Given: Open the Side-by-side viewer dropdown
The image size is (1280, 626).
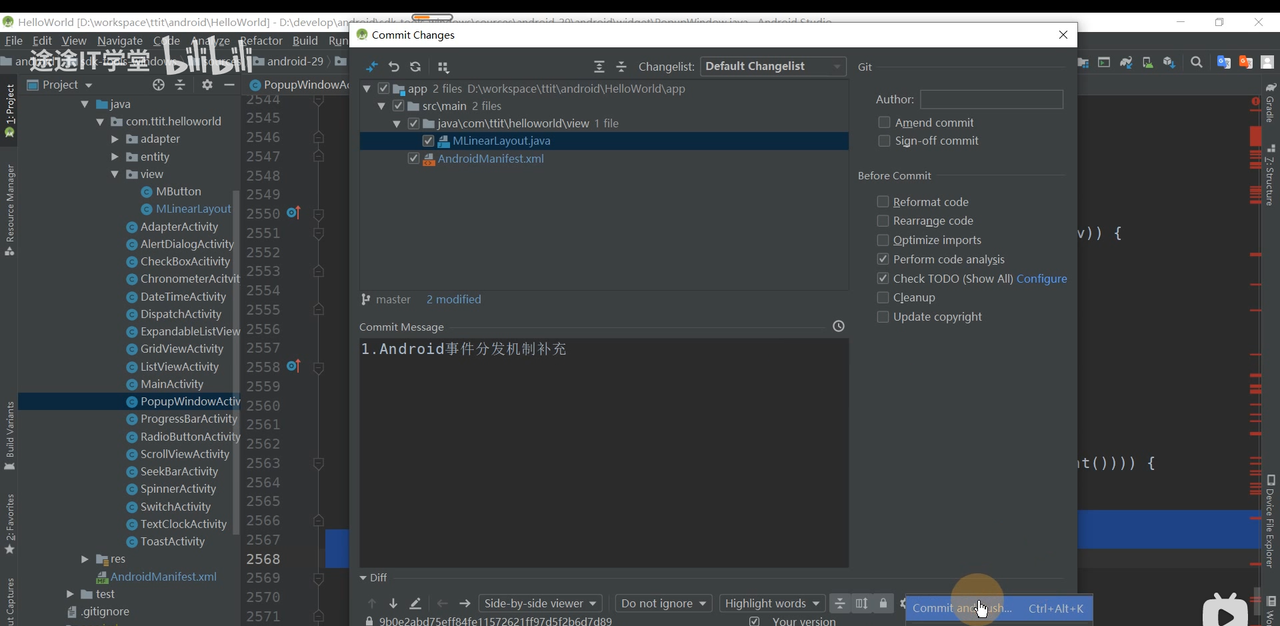Looking at the screenshot, I should (541, 604).
